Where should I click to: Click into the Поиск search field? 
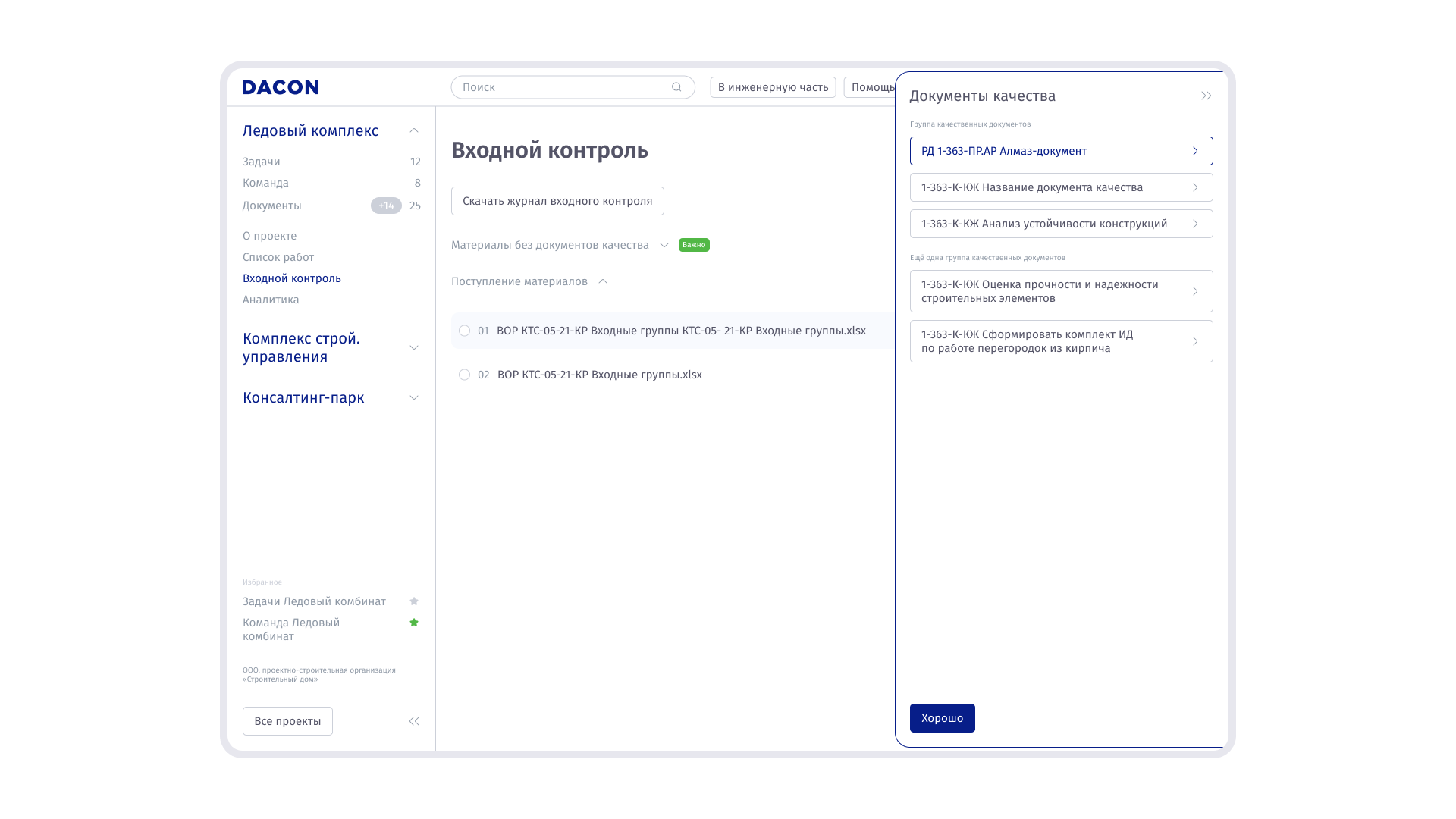pos(561,87)
